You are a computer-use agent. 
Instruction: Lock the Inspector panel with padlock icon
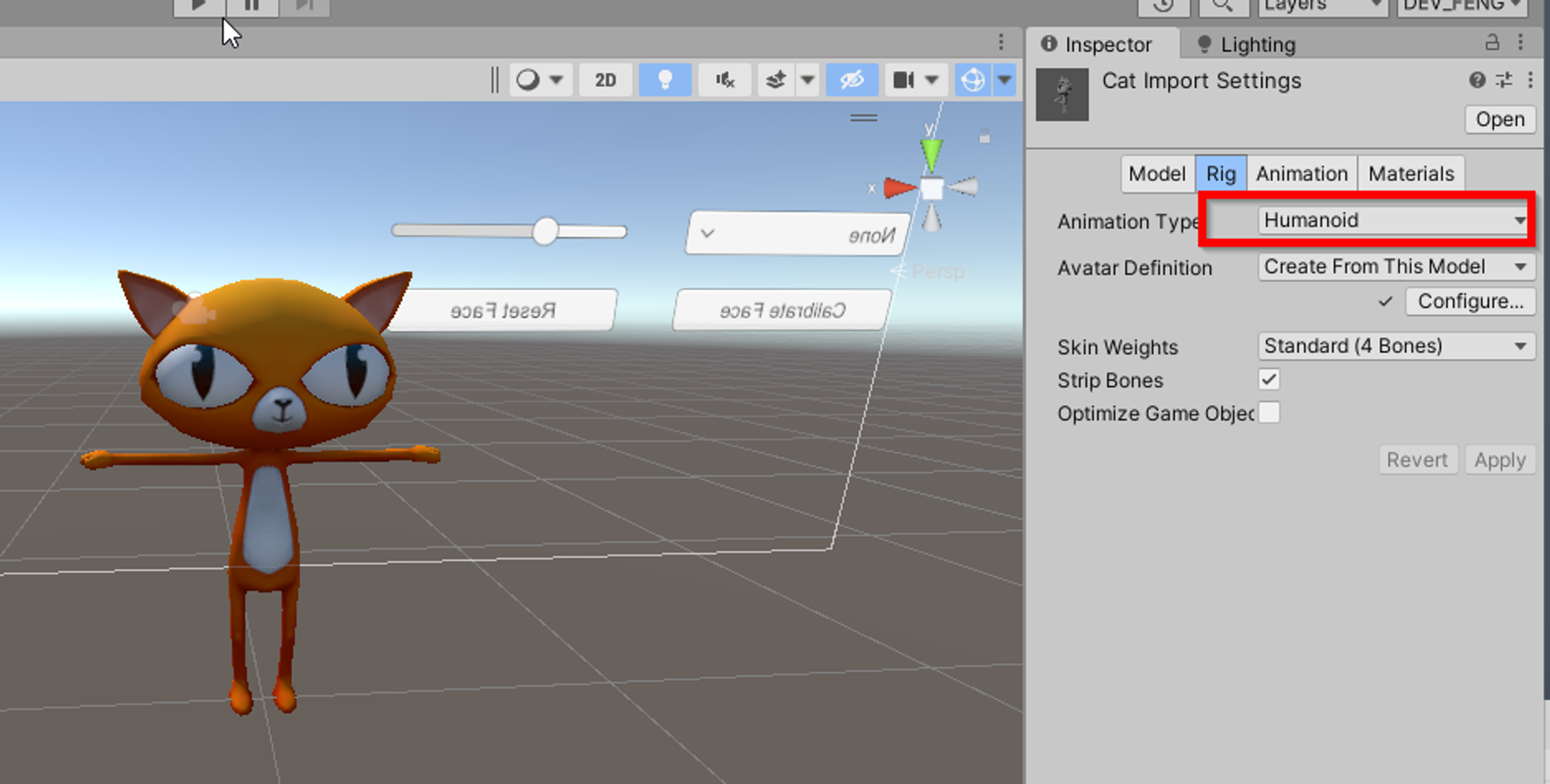pyautogui.click(x=1492, y=42)
